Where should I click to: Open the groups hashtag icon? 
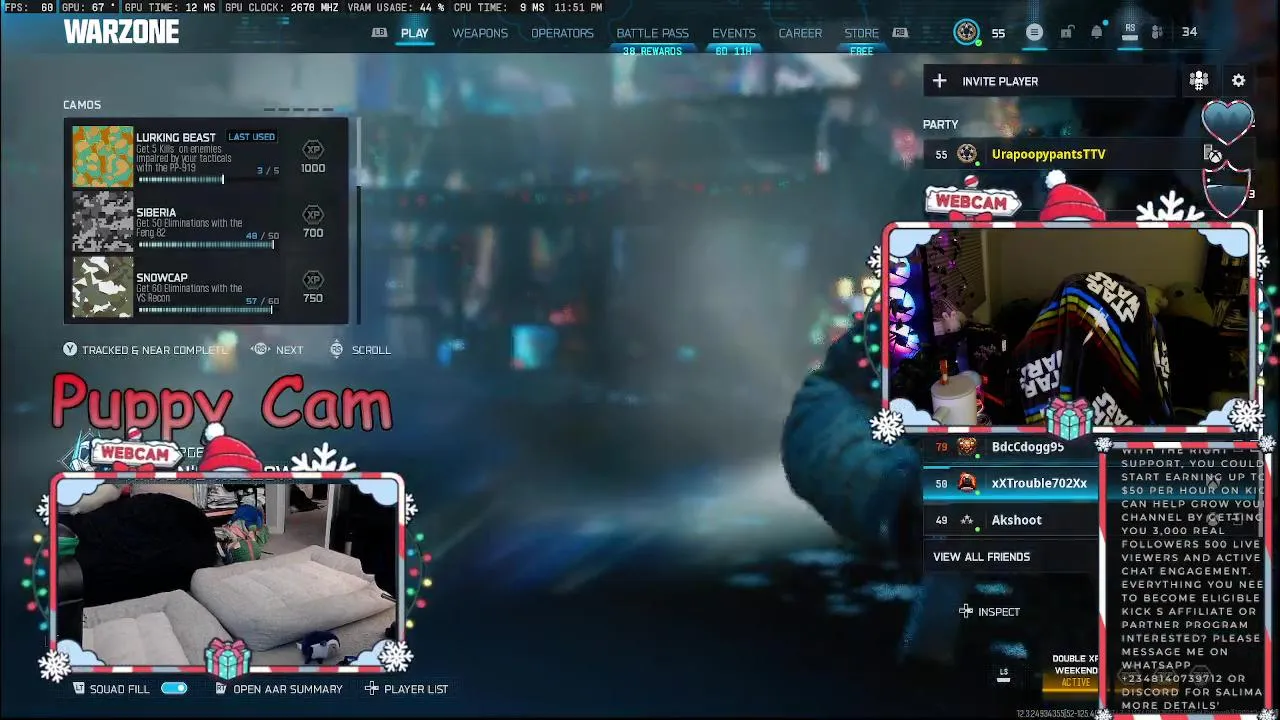coord(1199,81)
